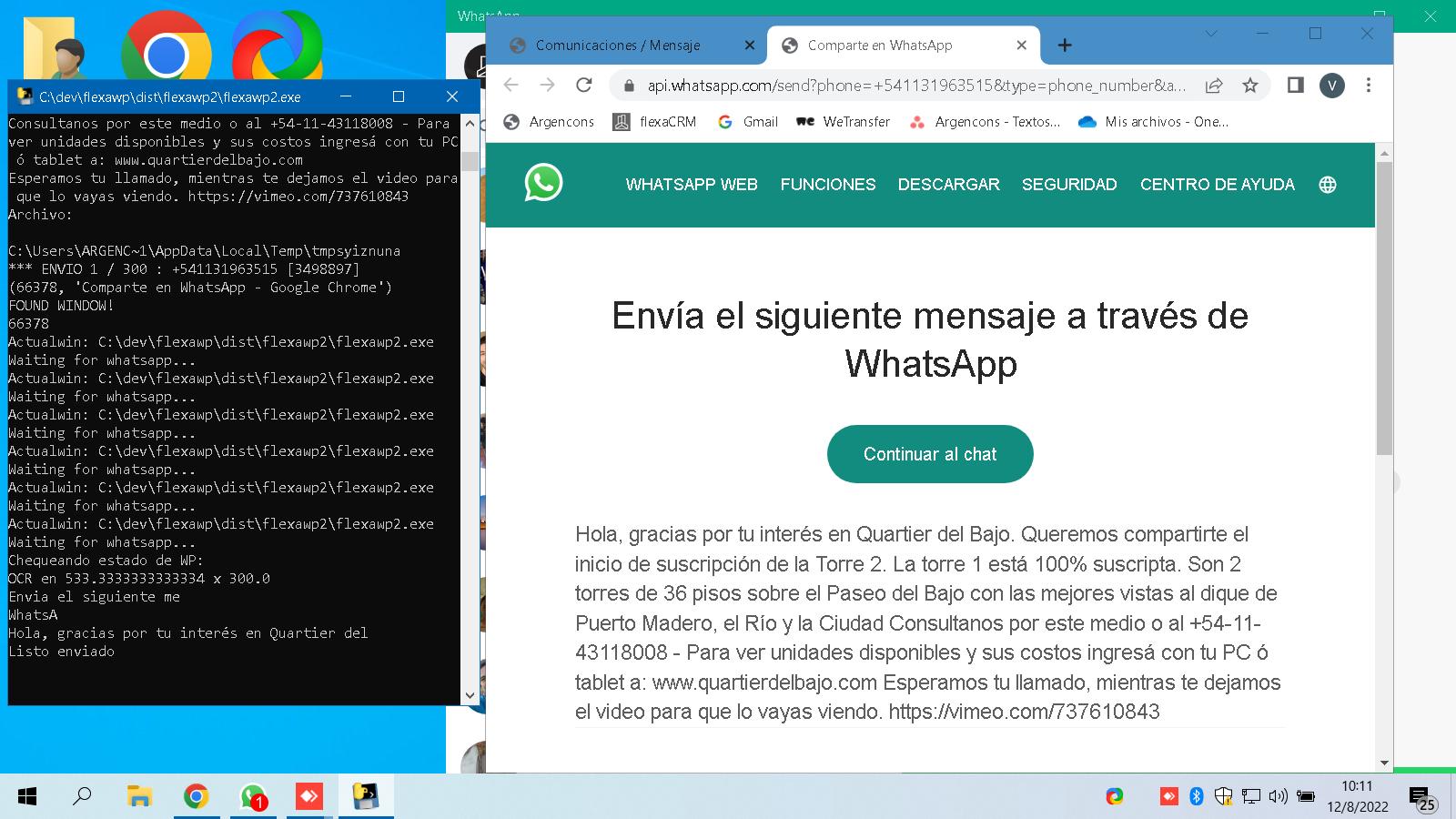Click console window scrollbar thumb
This screenshot has width=1456, height=819.
click(470, 161)
